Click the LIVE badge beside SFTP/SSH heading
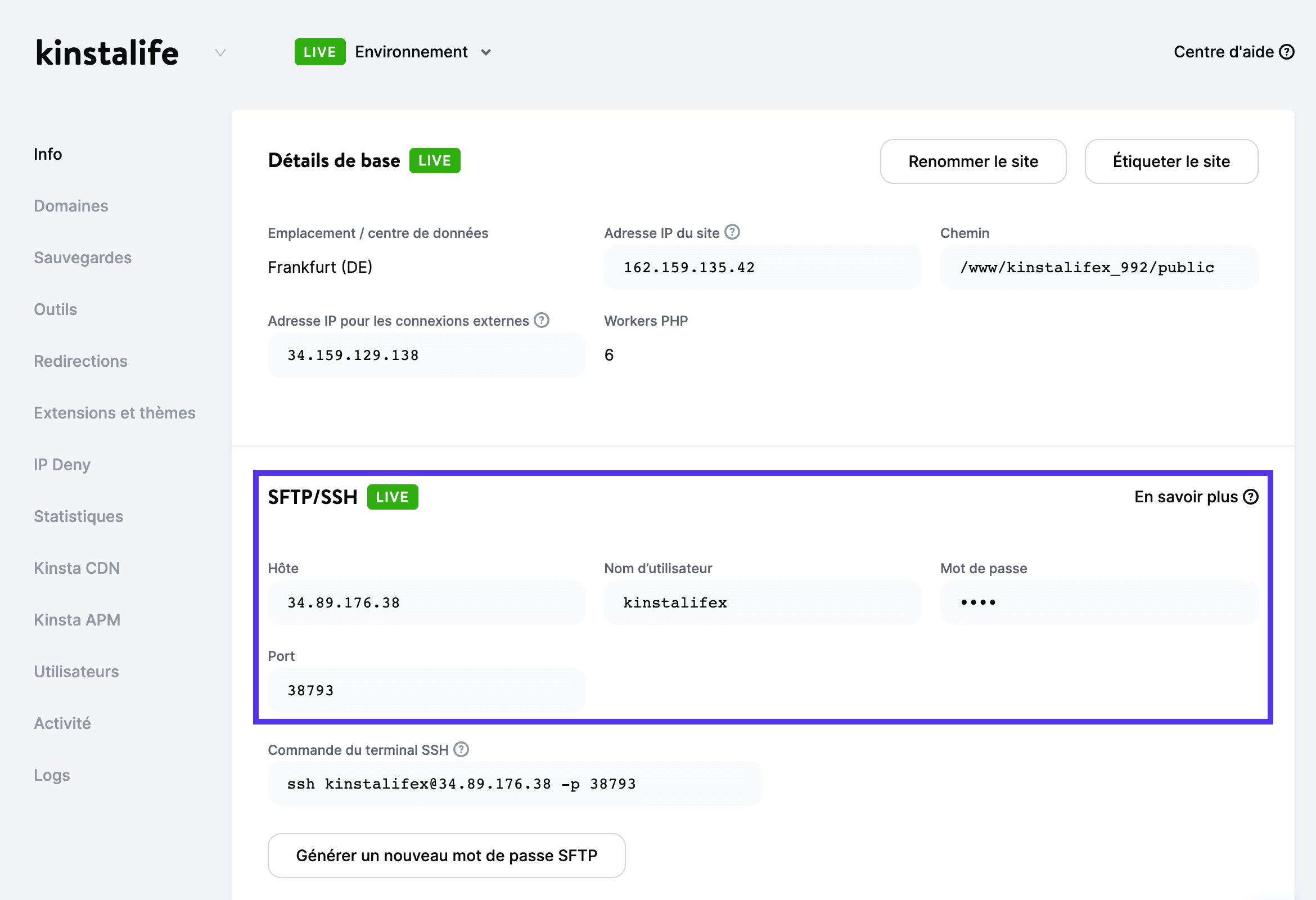 click(x=393, y=497)
